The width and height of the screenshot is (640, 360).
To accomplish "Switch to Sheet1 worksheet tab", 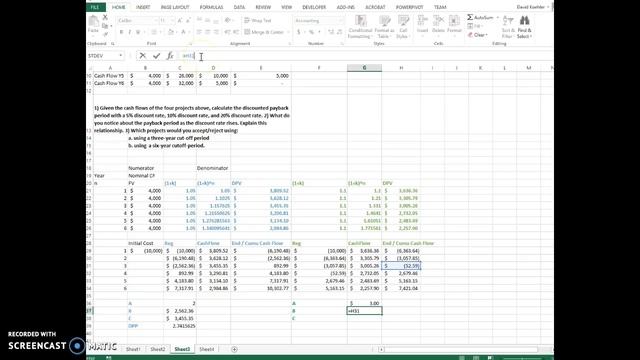I will 133,349.
